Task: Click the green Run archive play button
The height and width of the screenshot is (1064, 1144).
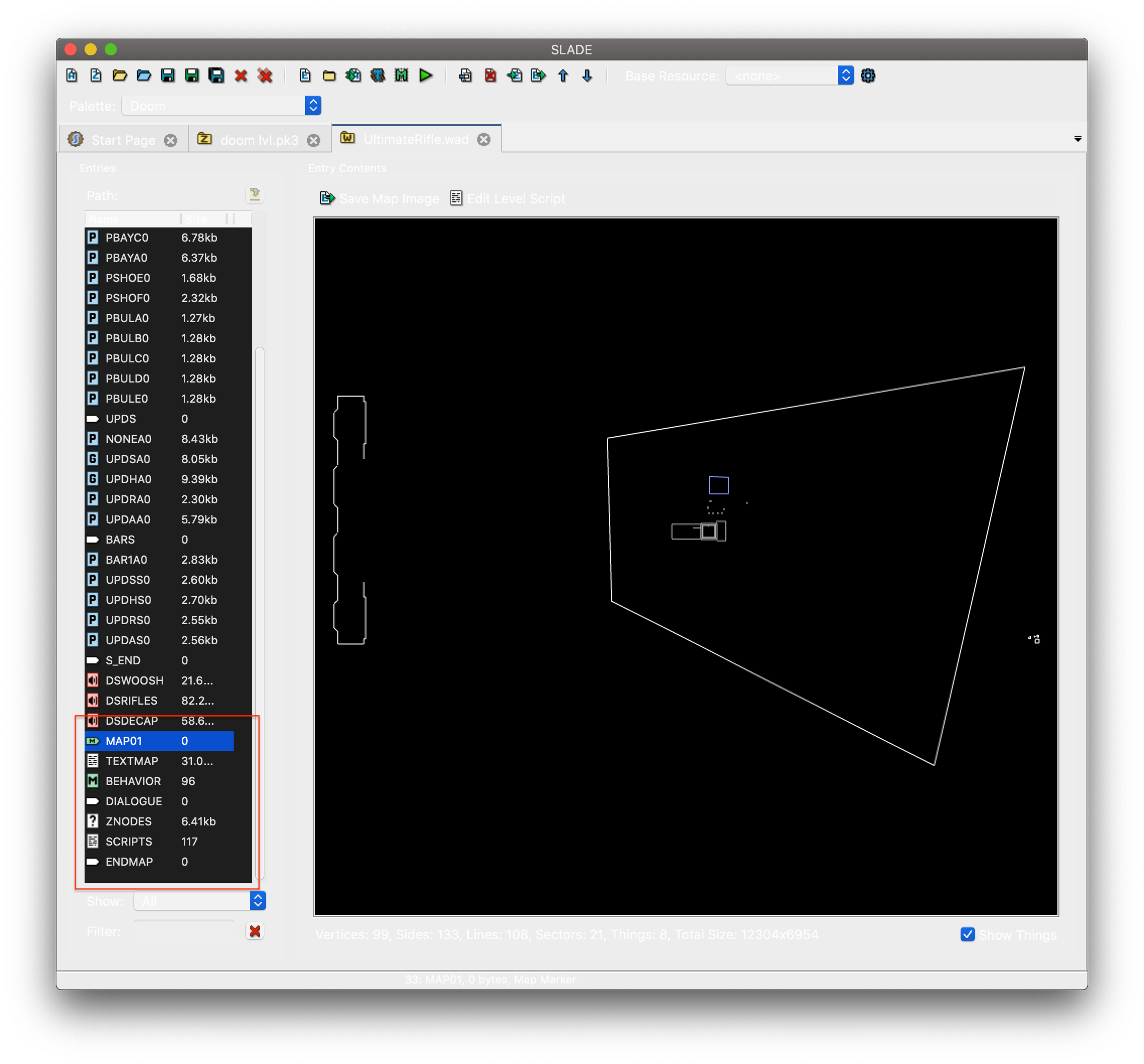Action: click(426, 75)
